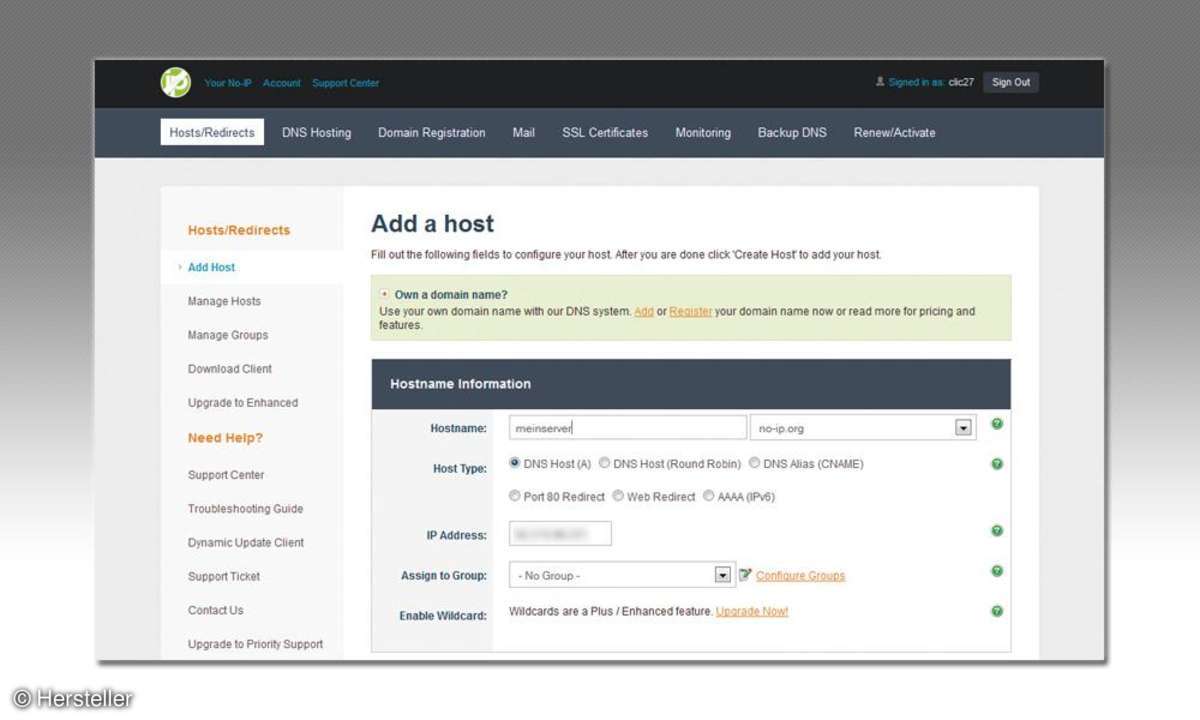Choose Web Redirect host type
Viewport: 1200px width, 720px height.
click(618, 496)
